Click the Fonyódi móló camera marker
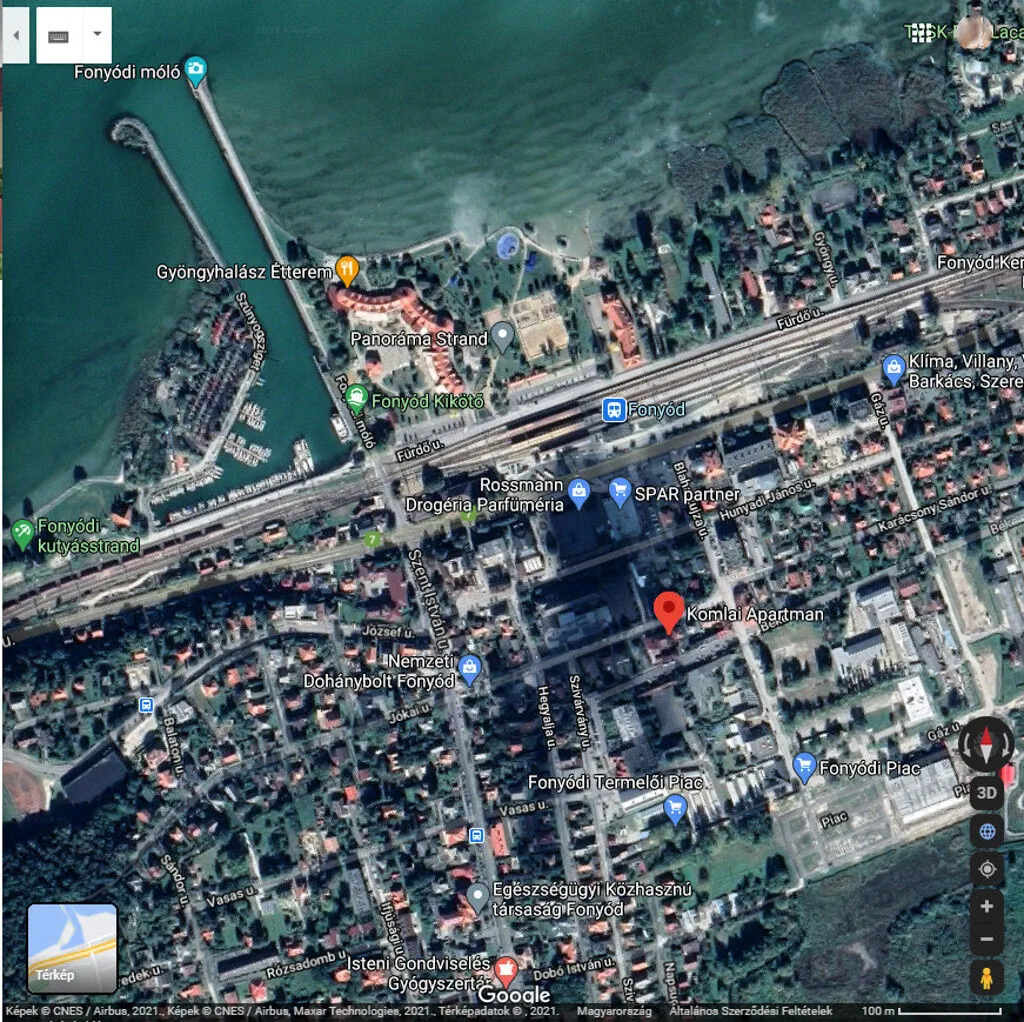 pyautogui.click(x=195, y=71)
